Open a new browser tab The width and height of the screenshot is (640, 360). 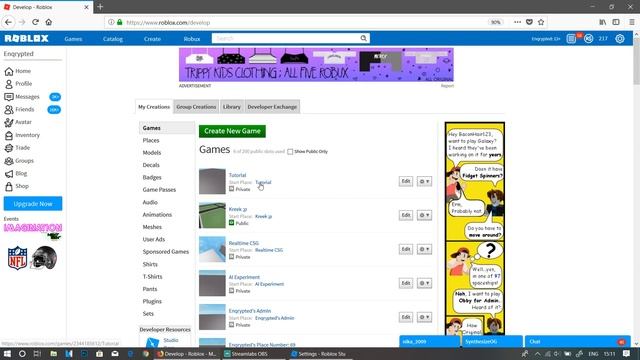click(x=100, y=7)
